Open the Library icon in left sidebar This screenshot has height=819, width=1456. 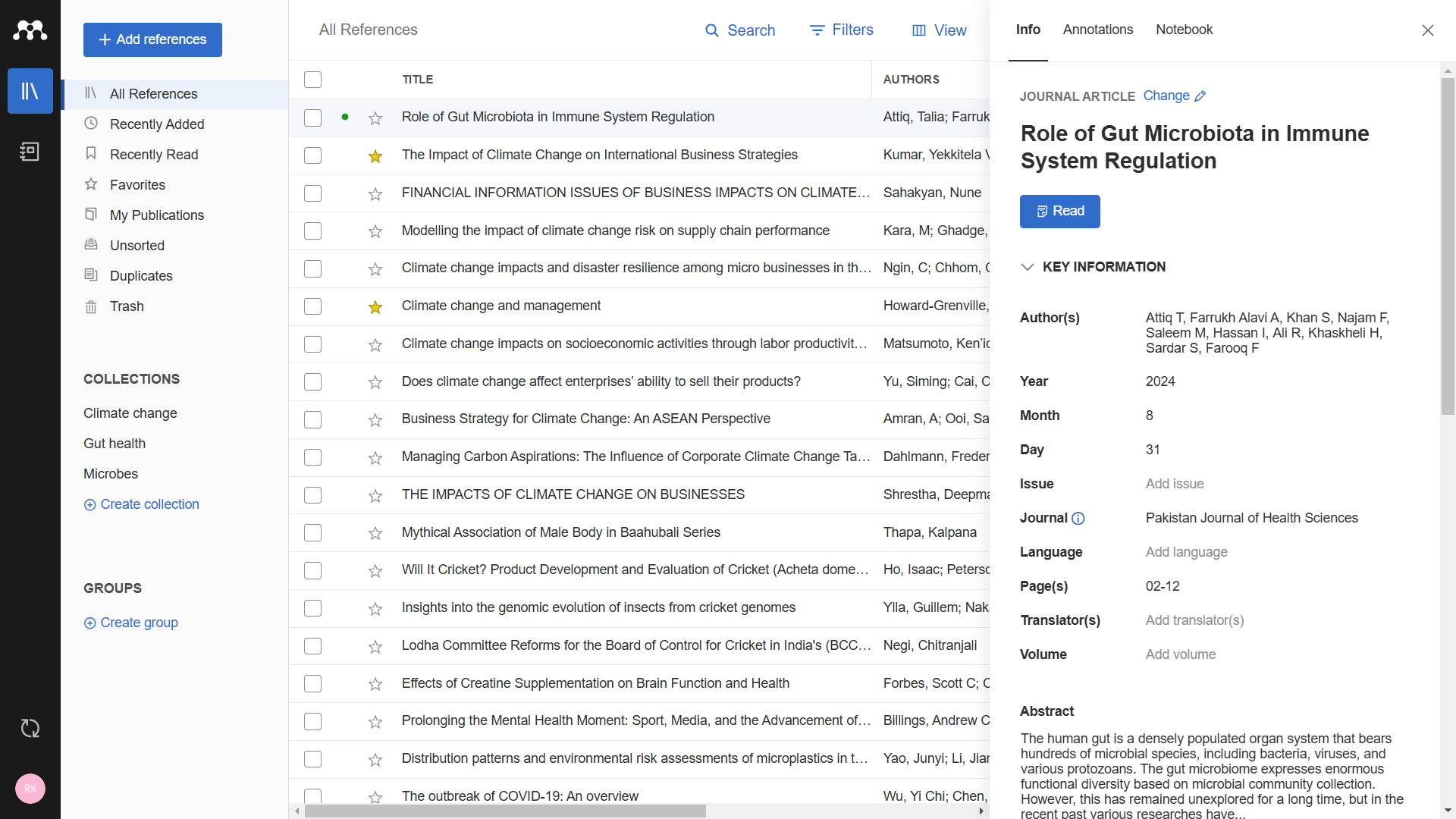[30, 92]
